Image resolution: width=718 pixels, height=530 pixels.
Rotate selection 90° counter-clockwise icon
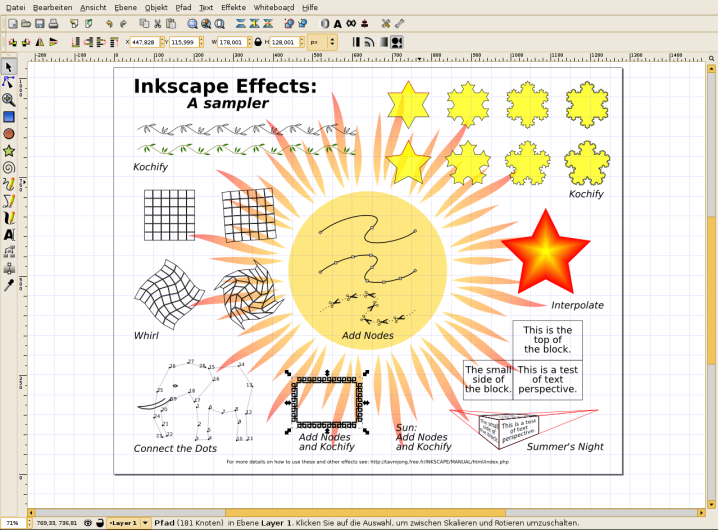(x=13, y=42)
